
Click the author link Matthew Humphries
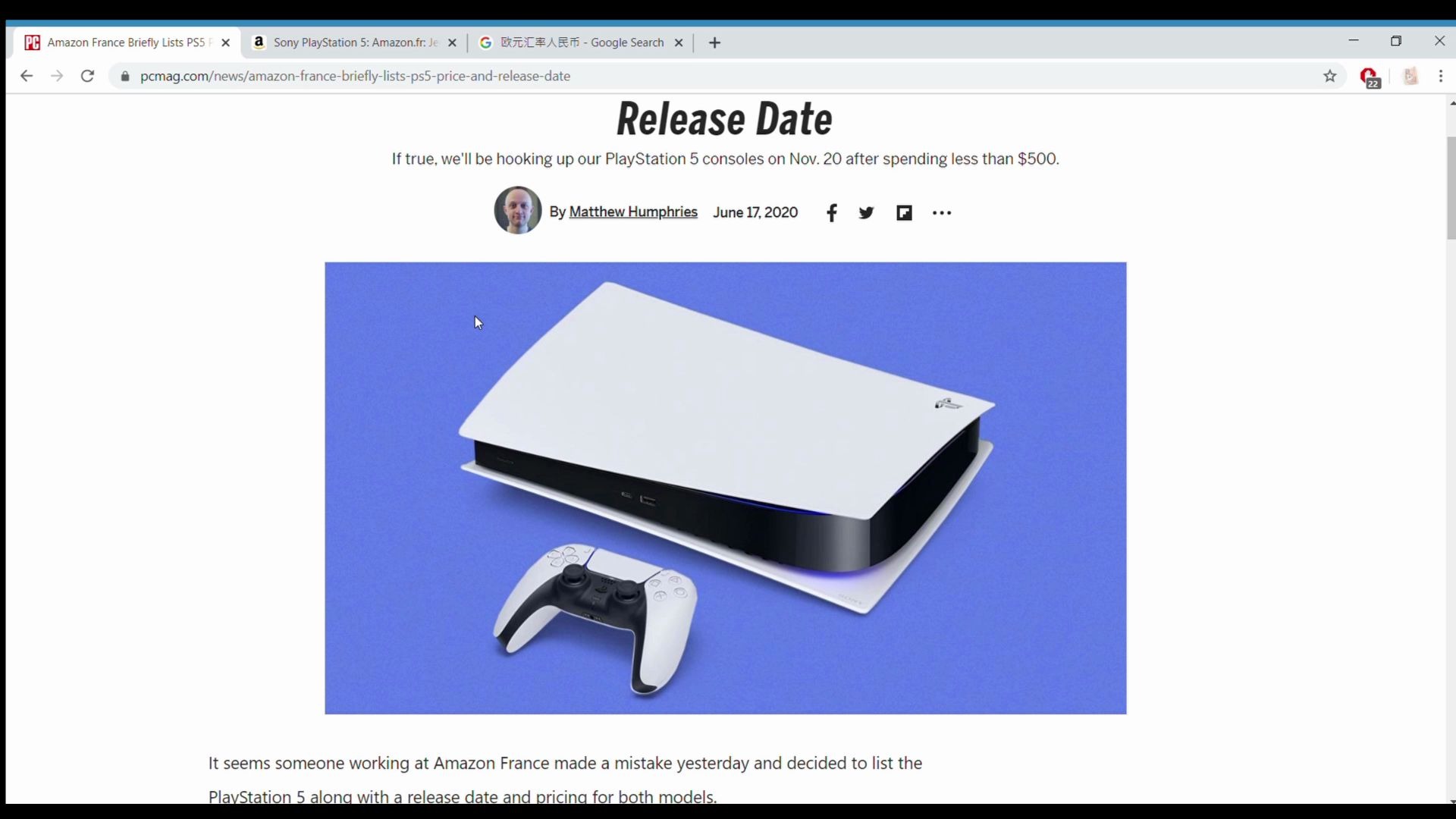tap(633, 212)
